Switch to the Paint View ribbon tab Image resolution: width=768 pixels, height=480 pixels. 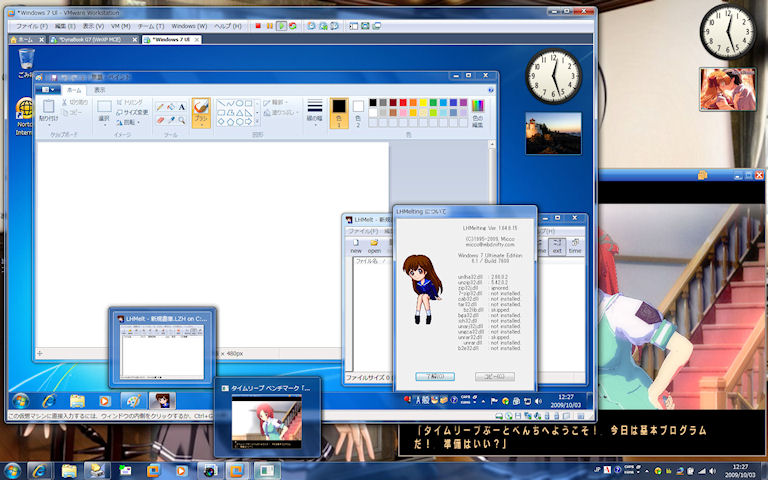100,90
